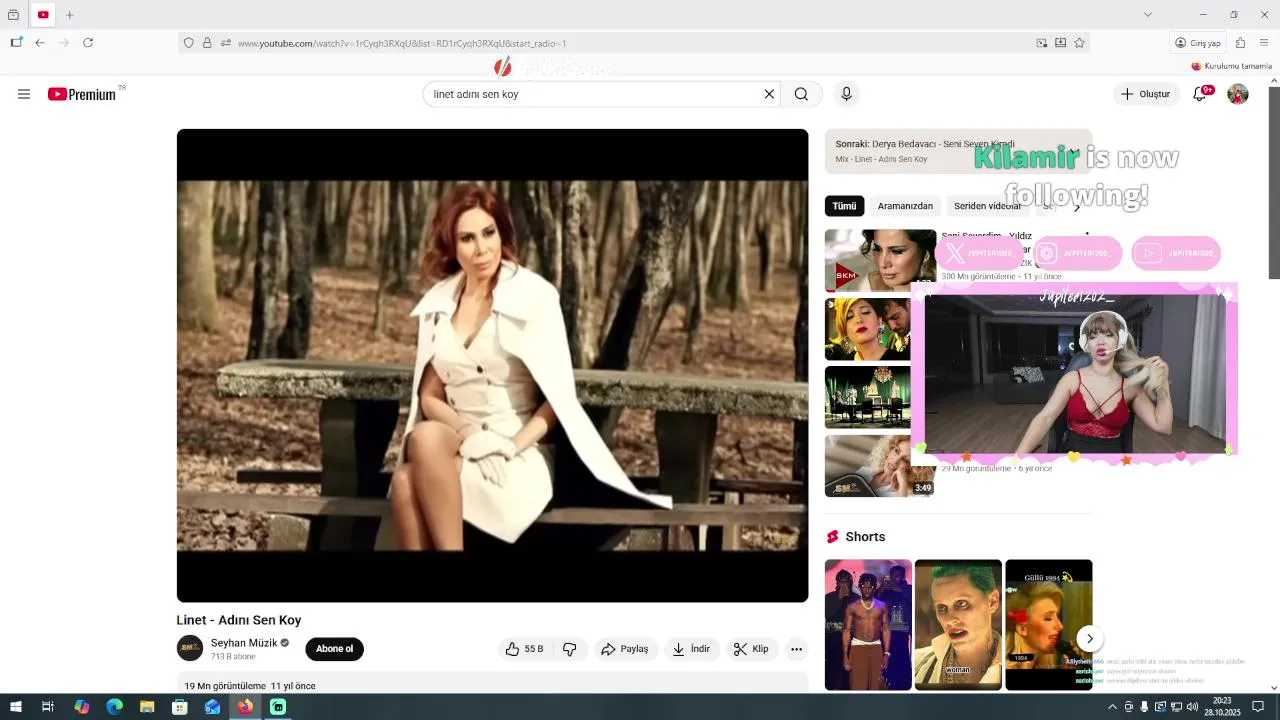Show more filter chips with right arrow
Image resolution: width=1280 pixels, height=720 pixels.
1077,206
